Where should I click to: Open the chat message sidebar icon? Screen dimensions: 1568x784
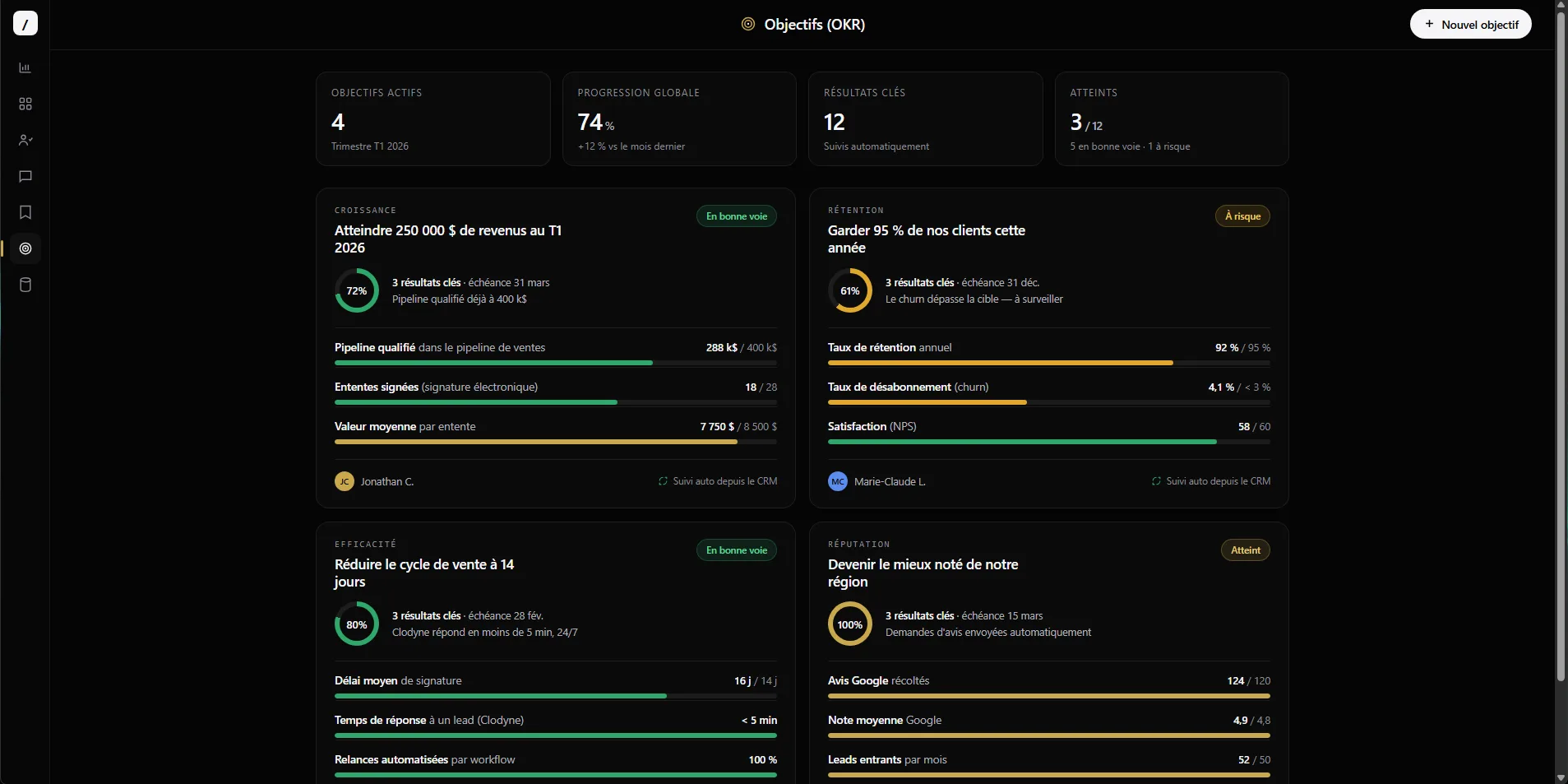pos(25,176)
